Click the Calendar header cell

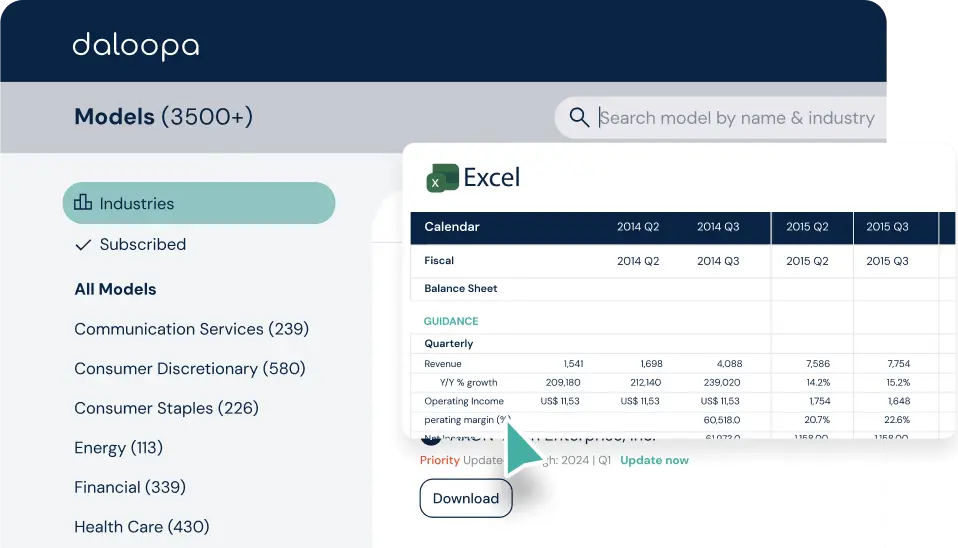[x=452, y=227]
